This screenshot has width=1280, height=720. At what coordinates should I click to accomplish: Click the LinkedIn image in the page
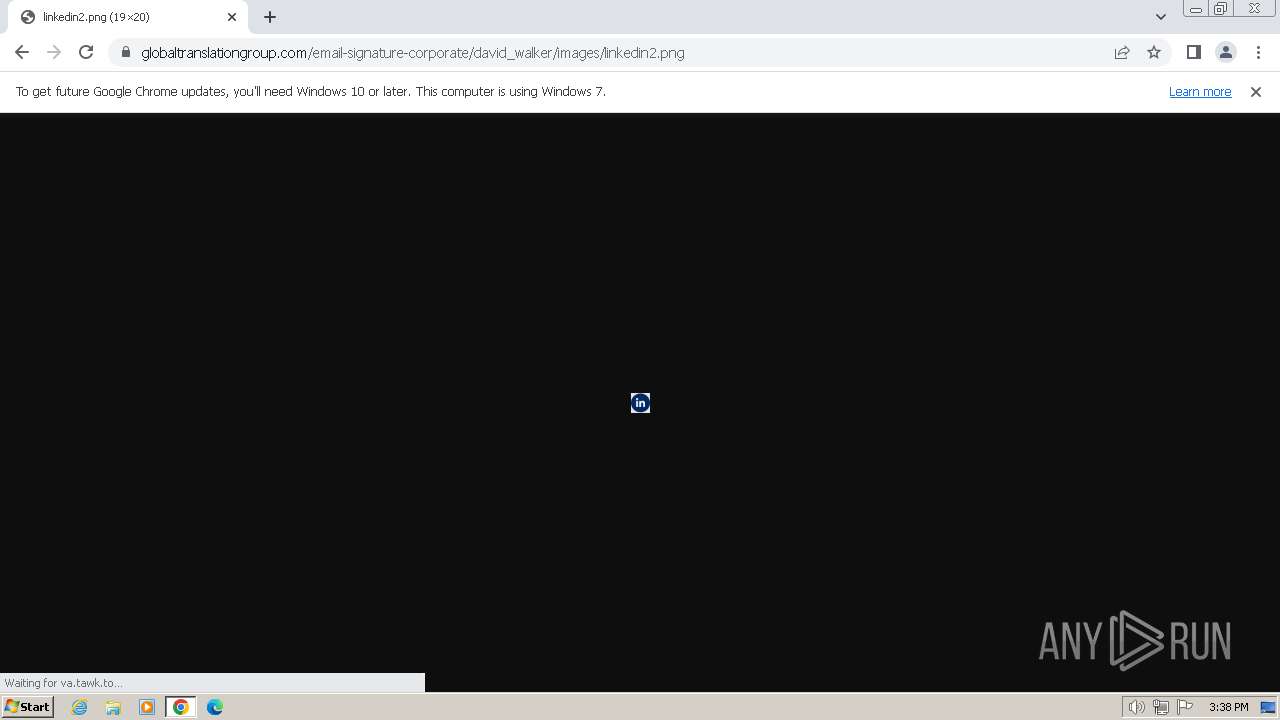pyautogui.click(x=640, y=402)
